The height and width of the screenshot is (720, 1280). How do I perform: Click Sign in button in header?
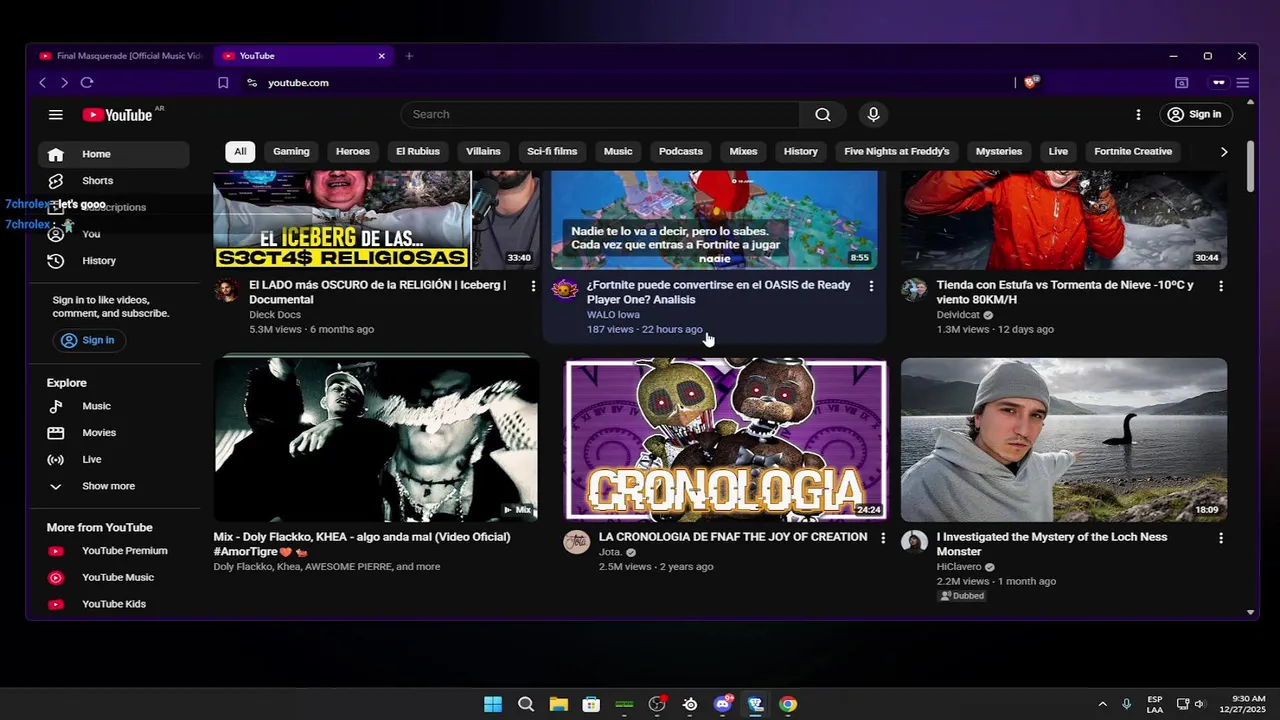point(1194,115)
